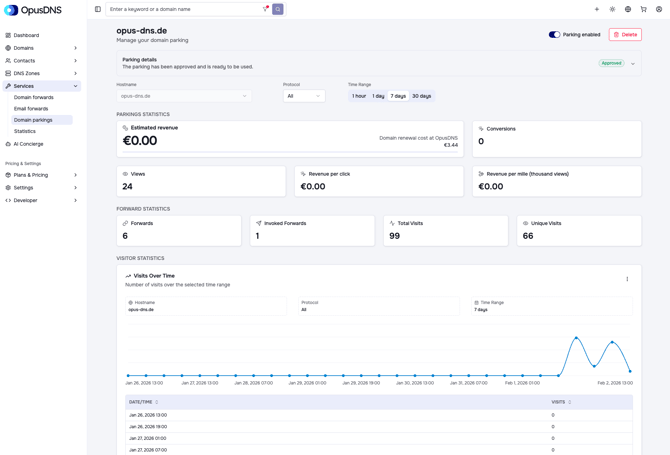Open the language globe icon
Screen dimensions: 670x455
(628, 9)
